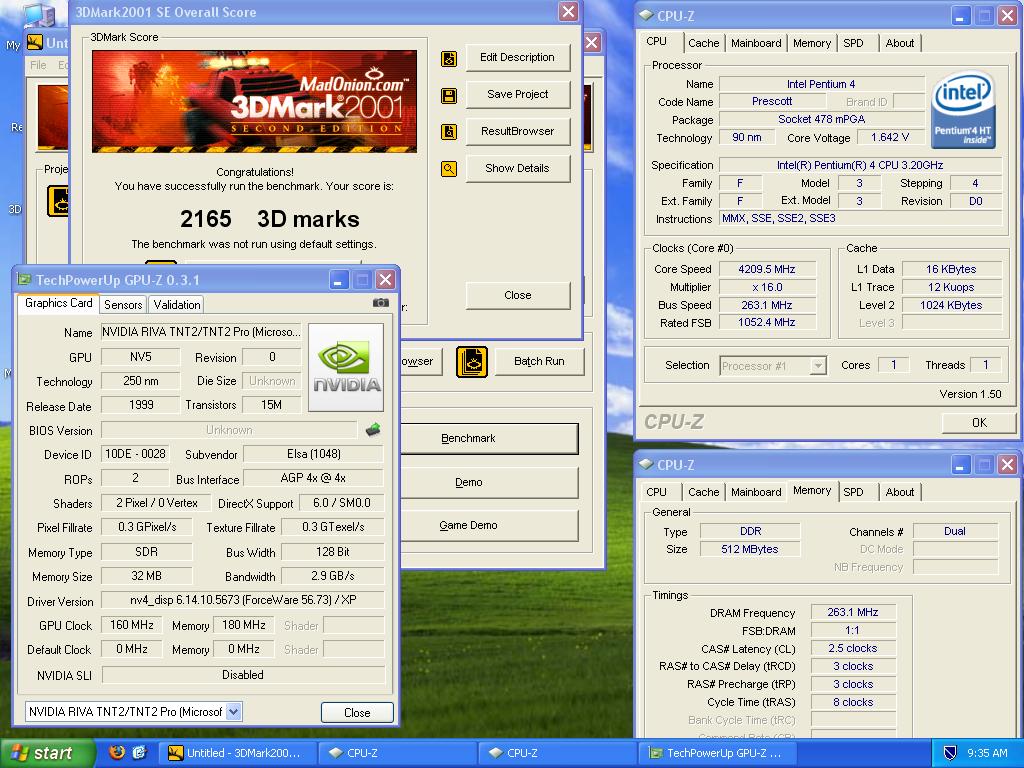Image resolution: width=1024 pixels, height=768 pixels.
Task: Click the Specification field Intel Pentium 4 3.20GHz
Action: click(860, 165)
